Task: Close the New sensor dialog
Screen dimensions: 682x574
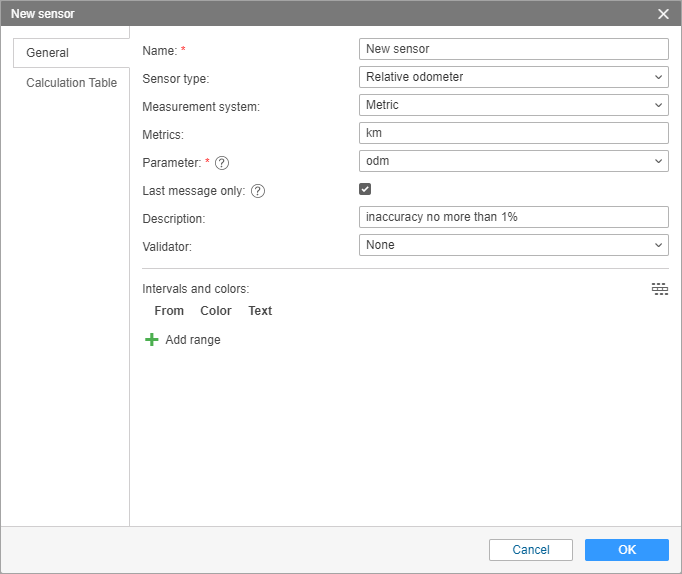Action: click(x=663, y=14)
